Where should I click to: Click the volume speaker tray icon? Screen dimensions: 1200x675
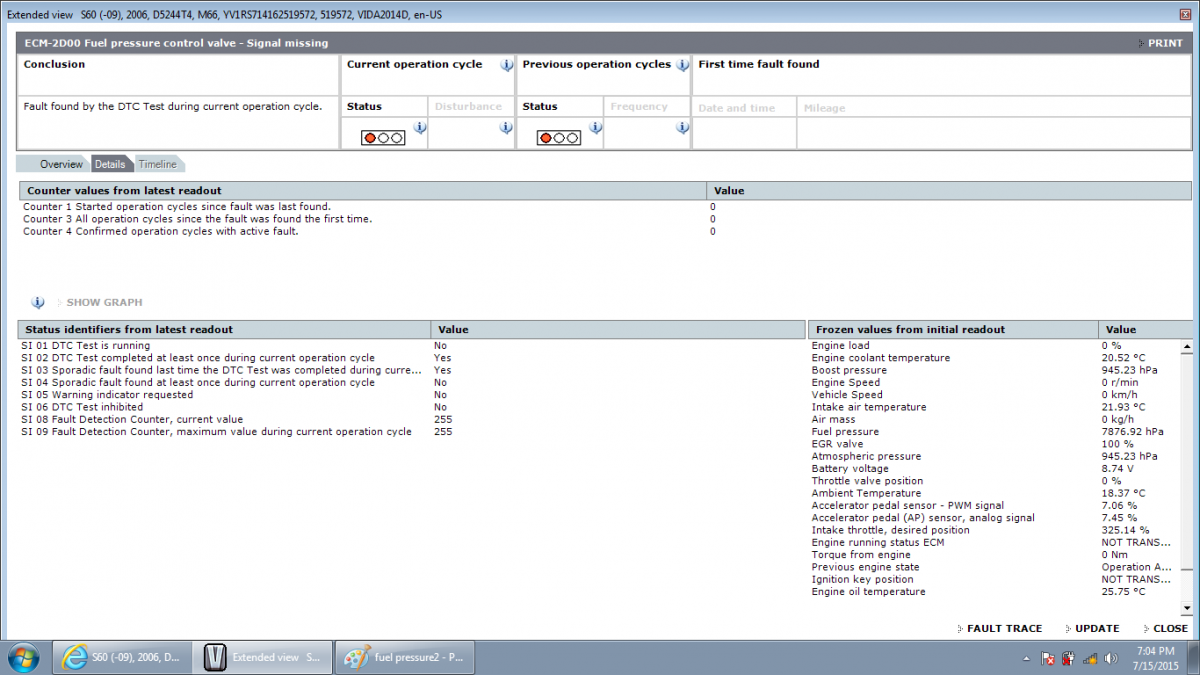[1111, 658]
